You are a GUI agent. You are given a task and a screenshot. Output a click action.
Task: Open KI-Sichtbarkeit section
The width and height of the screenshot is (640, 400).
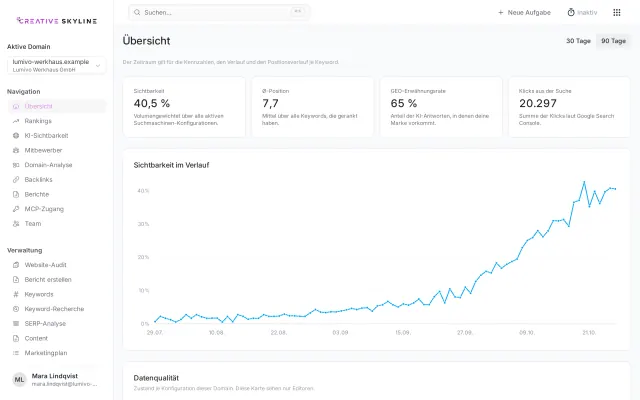click(x=57, y=136)
